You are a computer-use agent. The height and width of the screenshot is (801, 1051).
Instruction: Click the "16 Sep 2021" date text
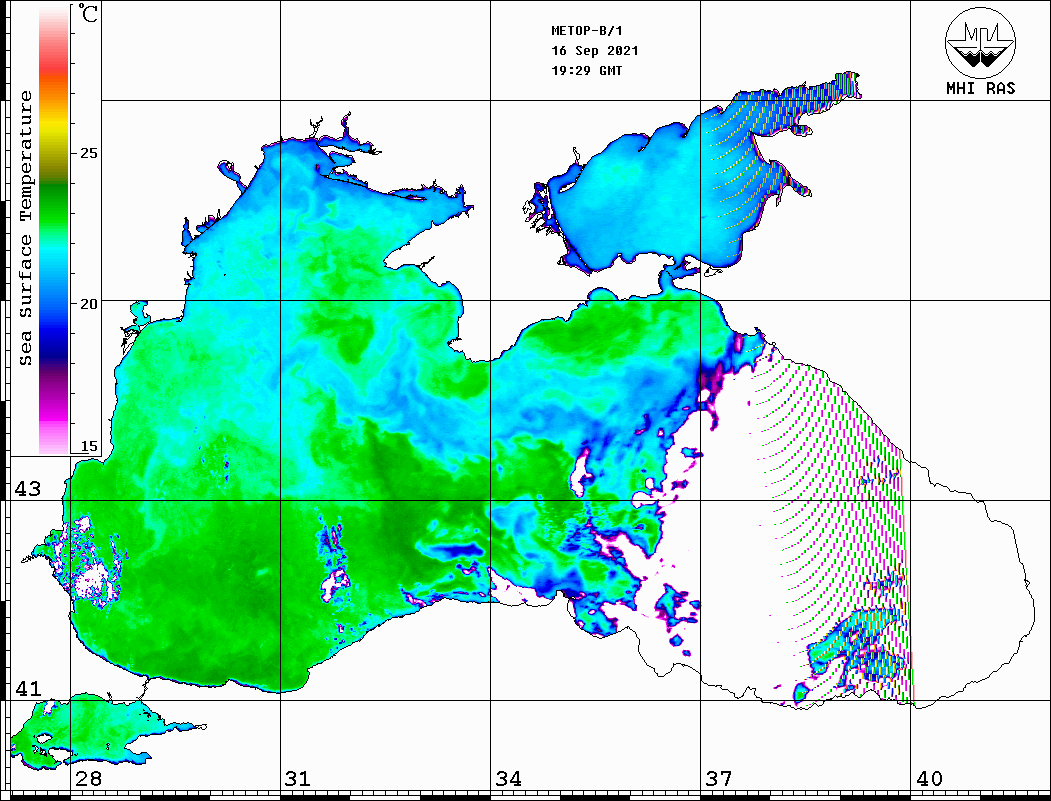click(x=595, y=51)
